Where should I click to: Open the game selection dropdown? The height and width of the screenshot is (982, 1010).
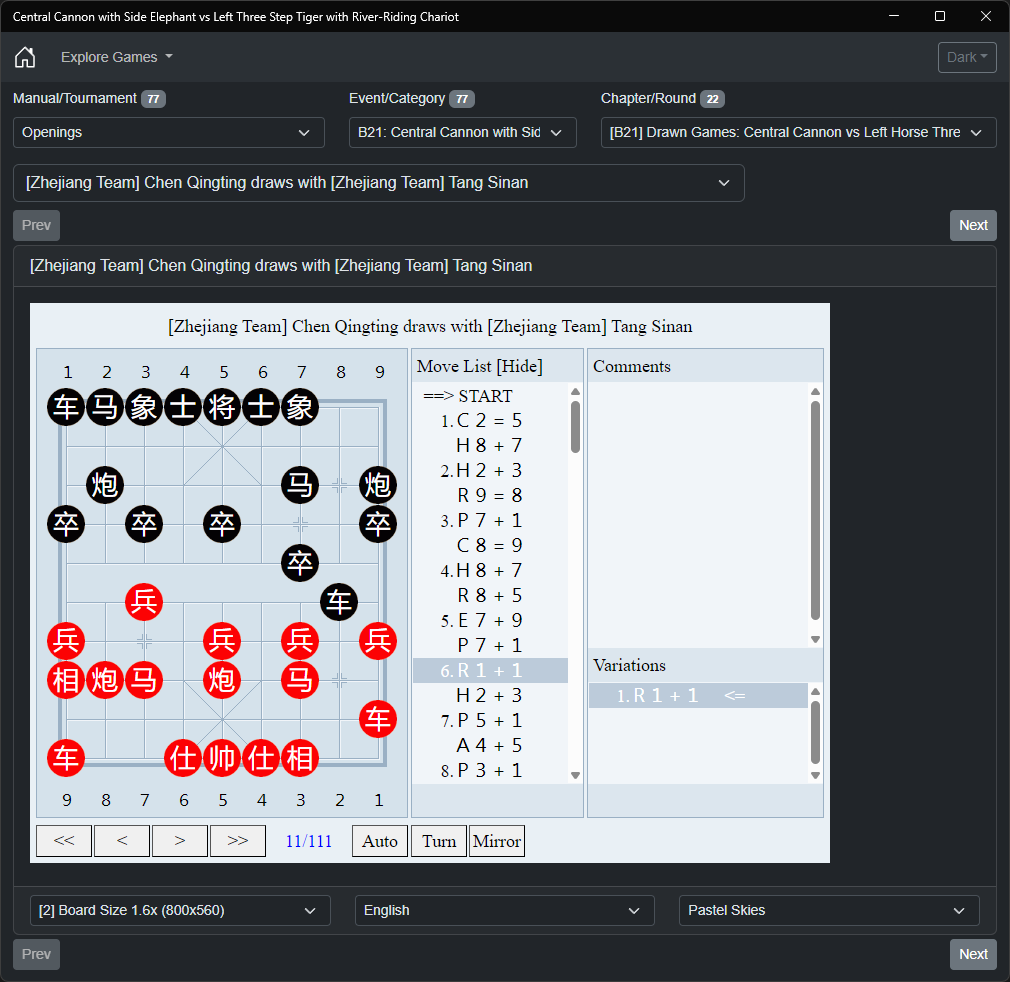point(379,183)
